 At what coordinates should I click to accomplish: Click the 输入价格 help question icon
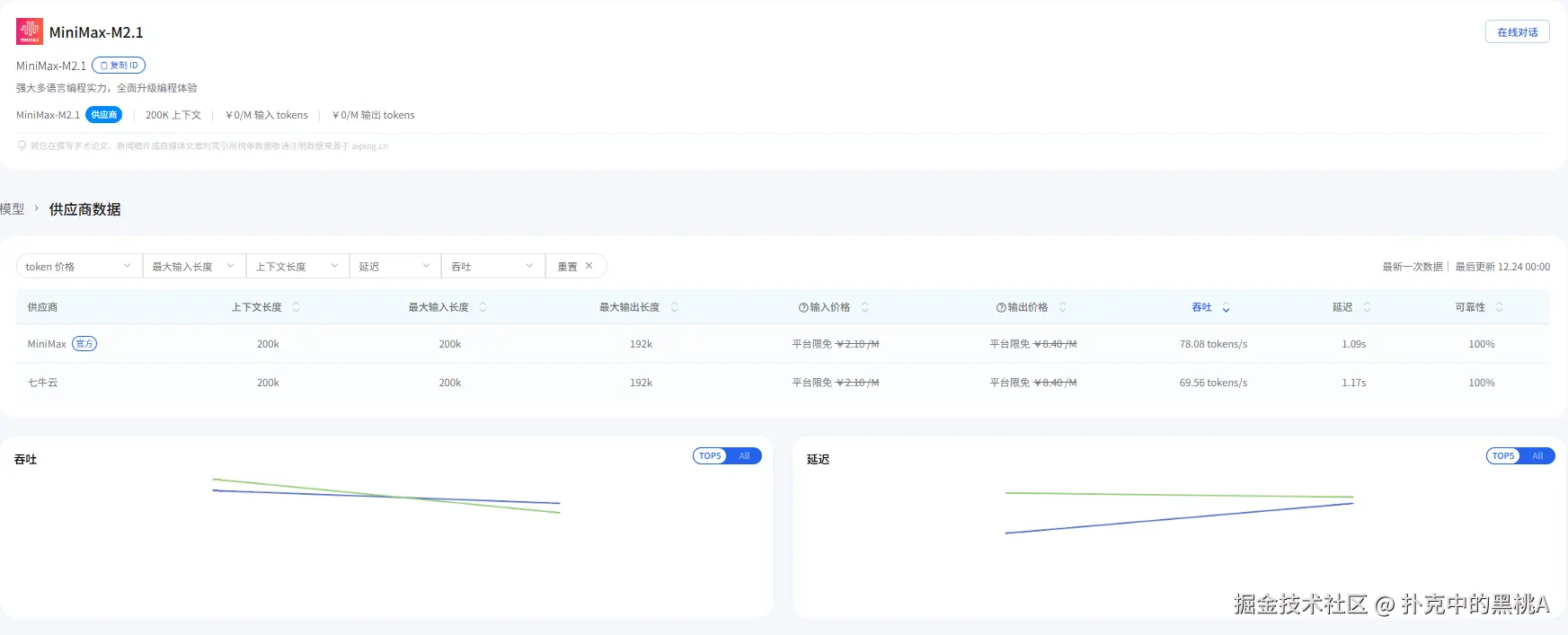[x=803, y=307]
